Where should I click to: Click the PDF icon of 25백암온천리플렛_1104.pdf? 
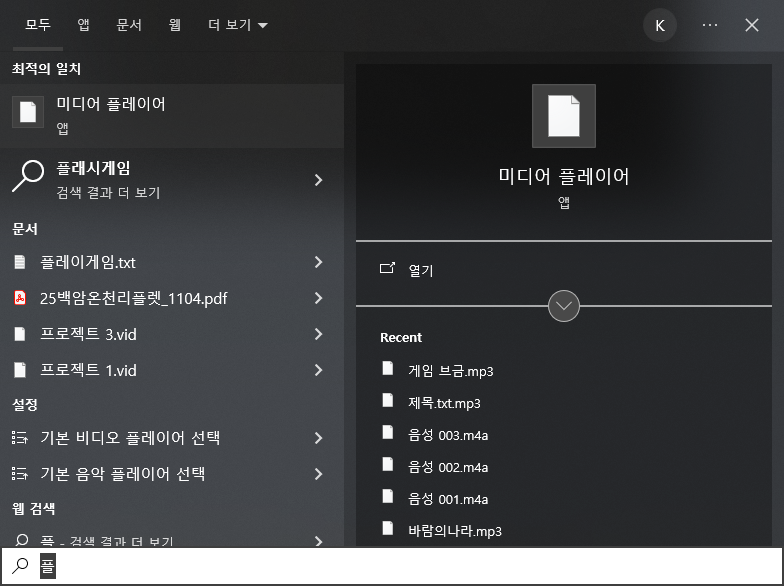(x=20, y=298)
